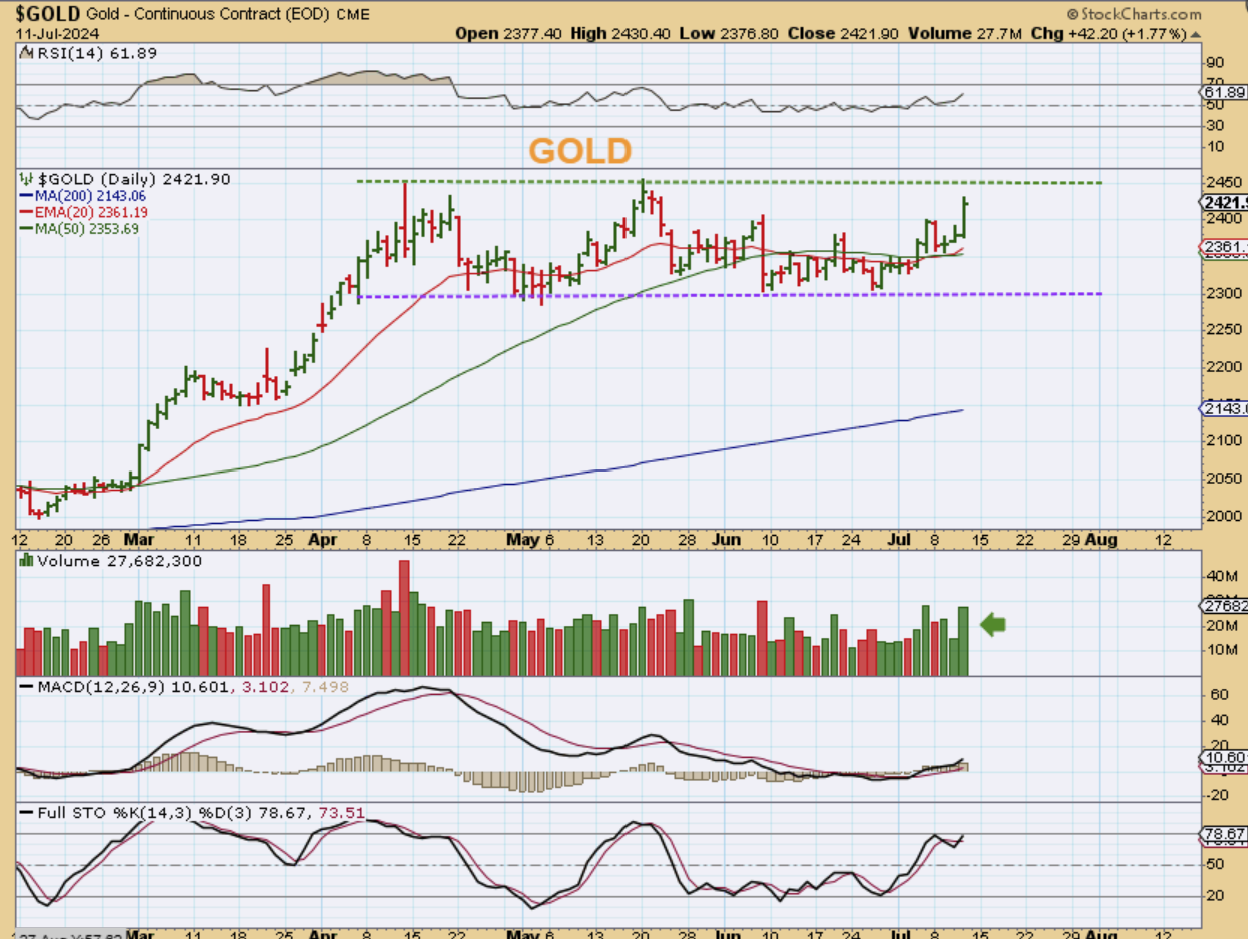Click the $GOLD ticker symbol heading
The image size is (1248, 939).
(x=48, y=14)
